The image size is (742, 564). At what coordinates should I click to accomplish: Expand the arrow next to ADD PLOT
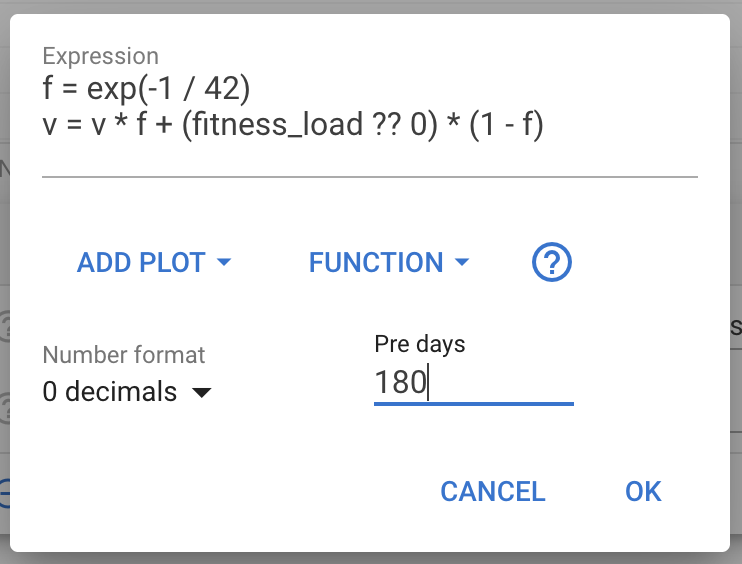point(224,262)
